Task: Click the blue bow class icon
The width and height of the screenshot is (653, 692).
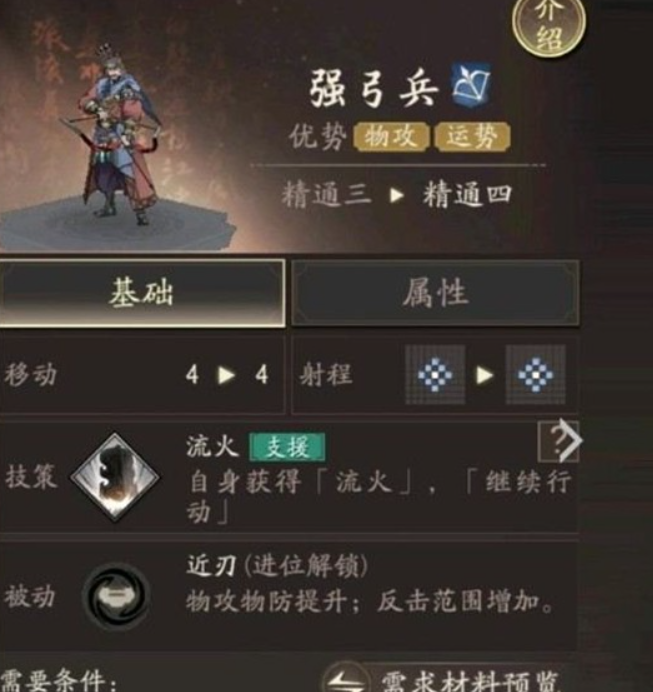Action: [471, 86]
